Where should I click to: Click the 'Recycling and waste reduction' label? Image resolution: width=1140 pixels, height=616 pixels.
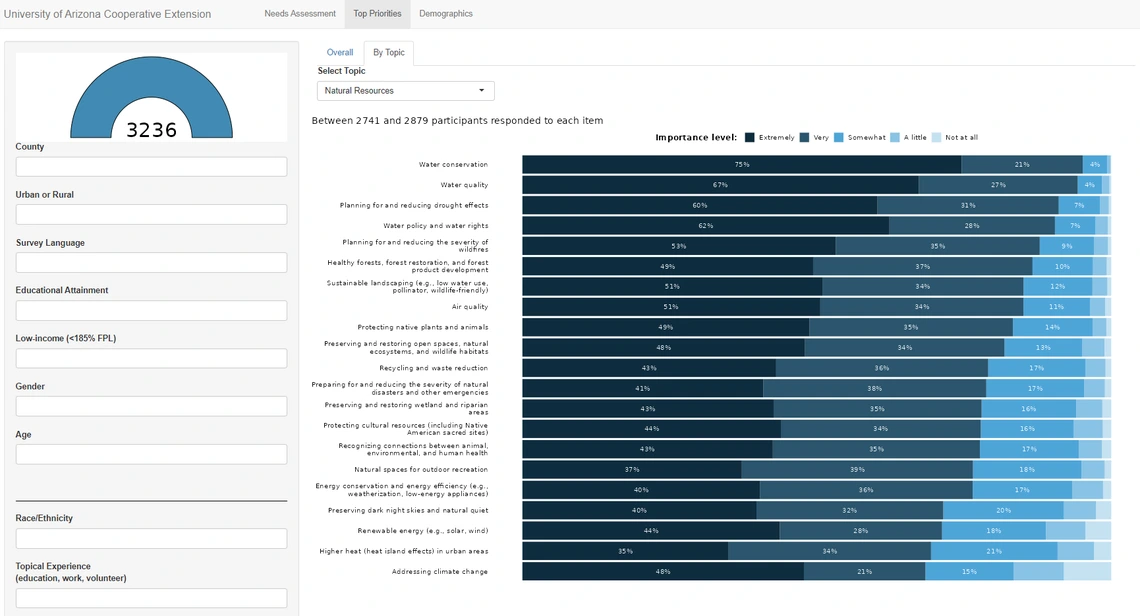(x=433, y=368)
